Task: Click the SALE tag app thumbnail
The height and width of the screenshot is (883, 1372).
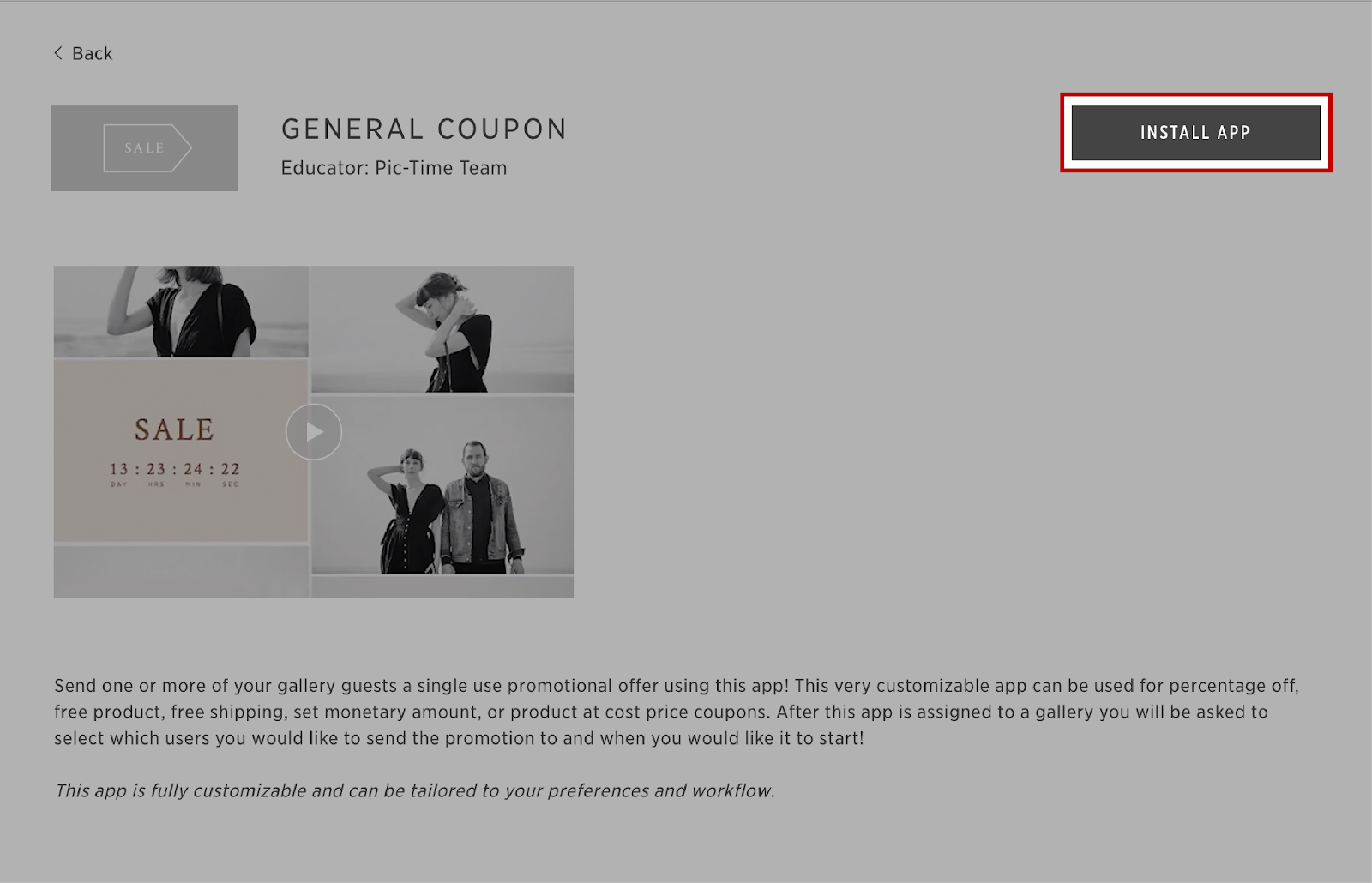Action: click(144, 148)
